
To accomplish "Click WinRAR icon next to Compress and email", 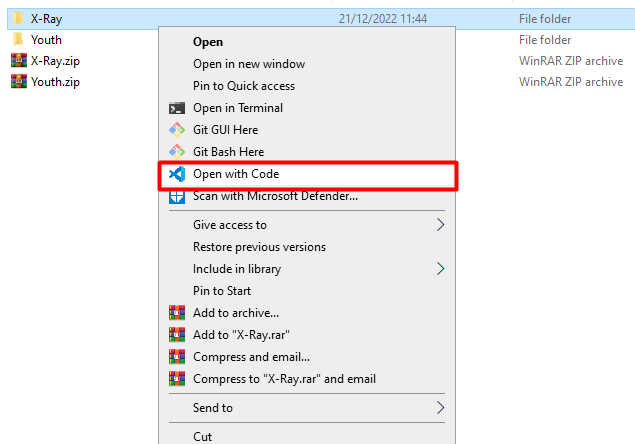I will tap(177, 357).
